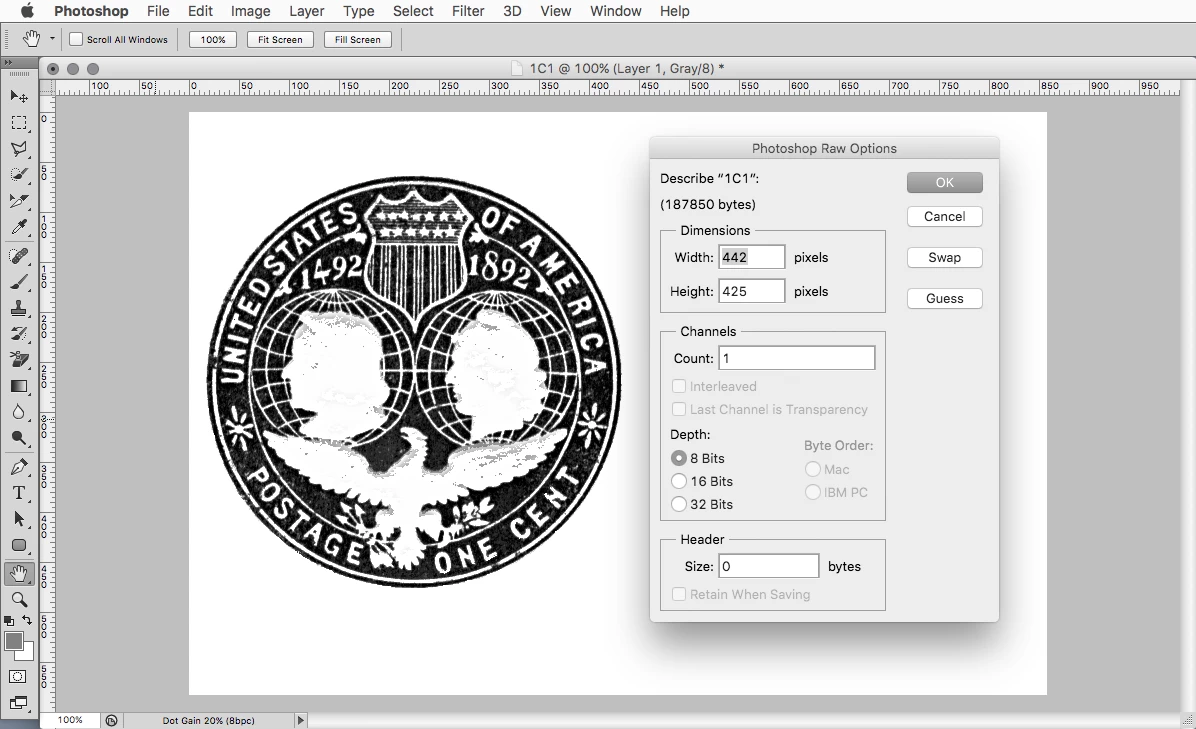Open the Select menu
The width and height of the screenshot is (1196, 729).
pos(413,11)
